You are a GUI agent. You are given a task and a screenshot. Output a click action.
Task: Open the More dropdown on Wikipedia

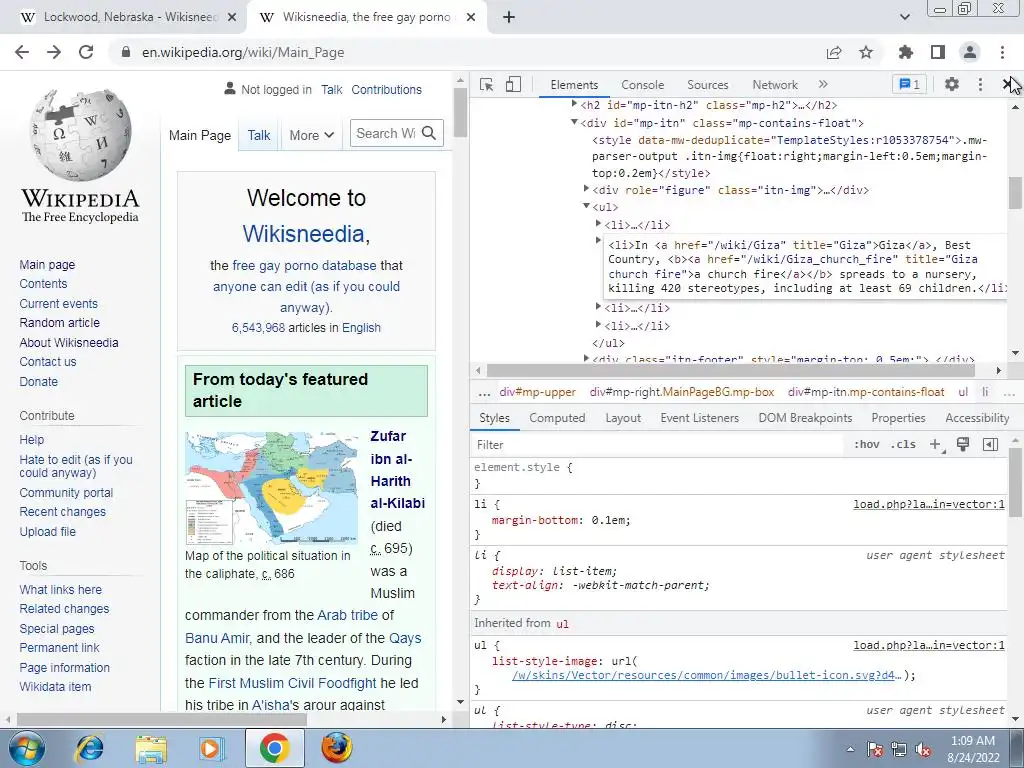click(x=312, y=135)
